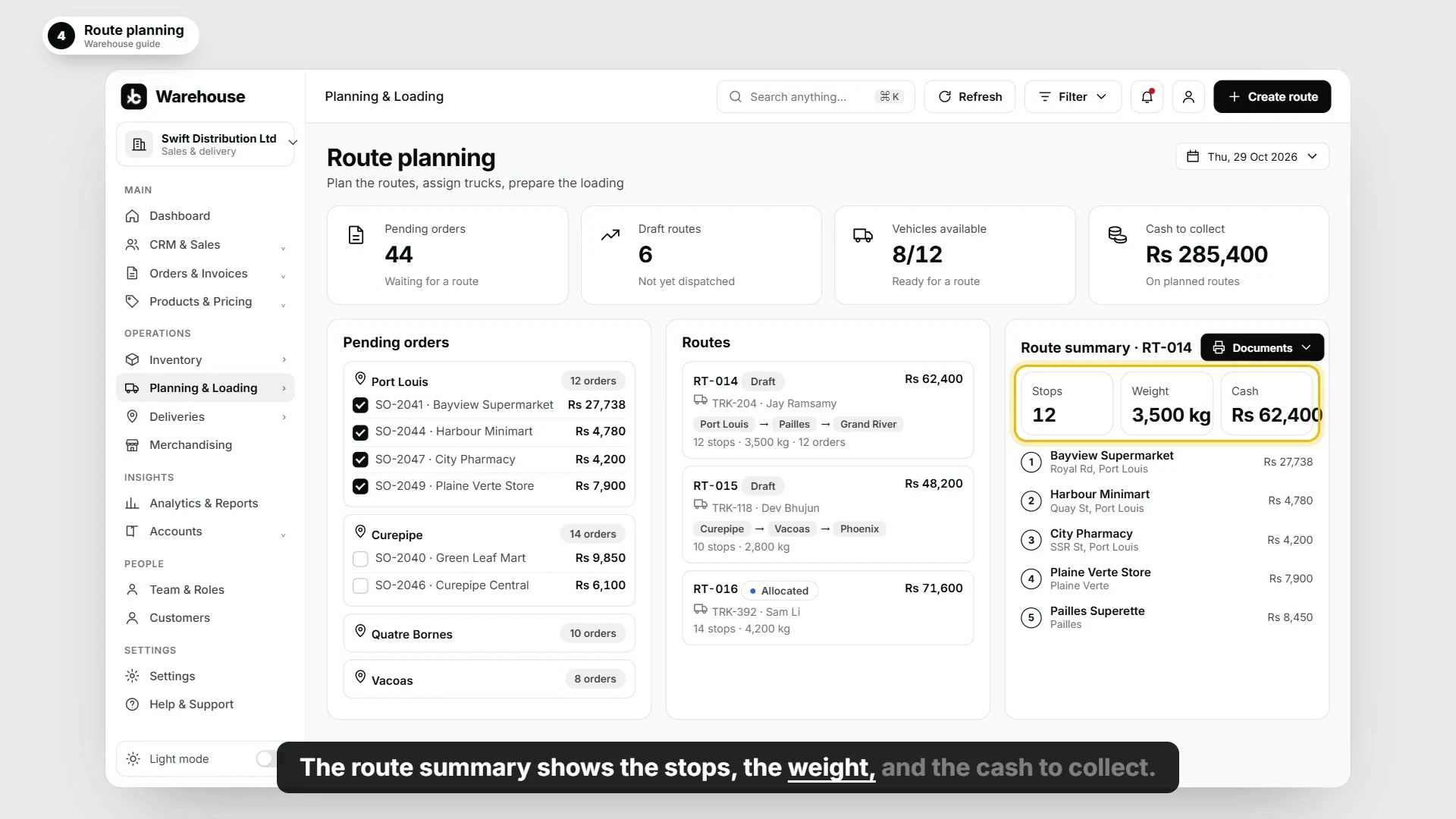Click the Port Louis location pin icon

[x=360, y=378]
